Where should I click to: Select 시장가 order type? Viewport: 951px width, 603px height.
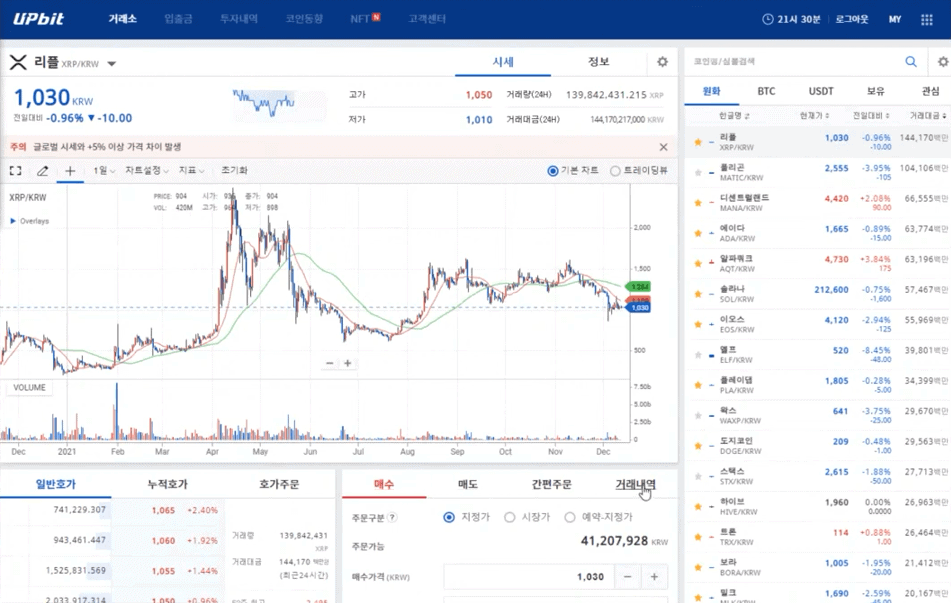(509, 517)
